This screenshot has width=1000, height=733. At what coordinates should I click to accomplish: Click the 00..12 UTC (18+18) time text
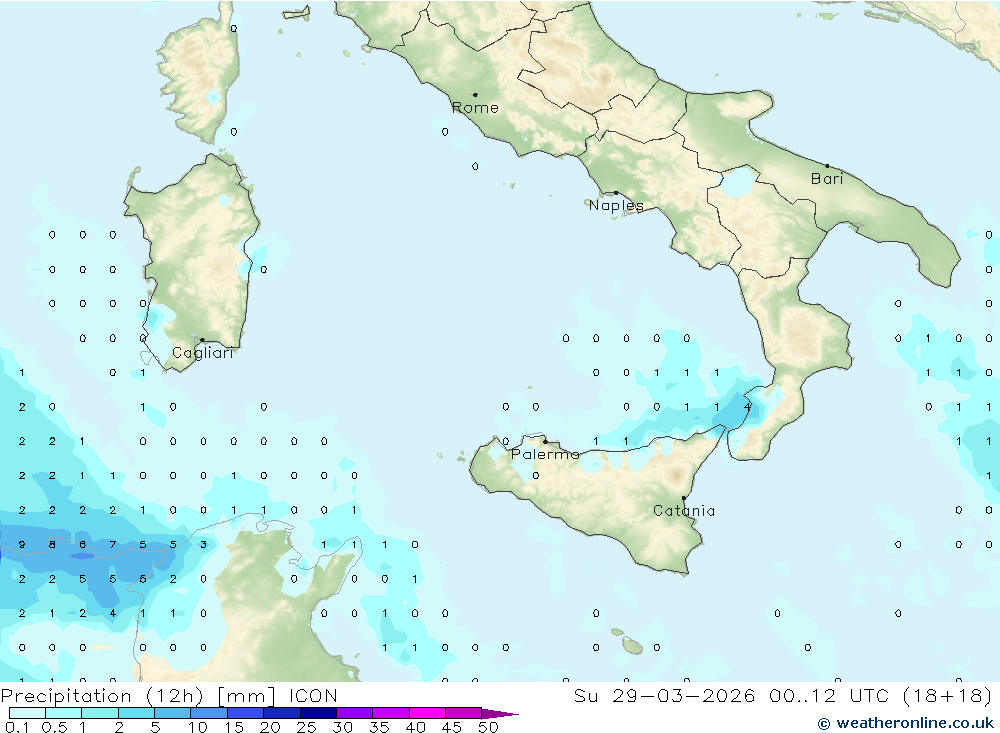point(881,696)
